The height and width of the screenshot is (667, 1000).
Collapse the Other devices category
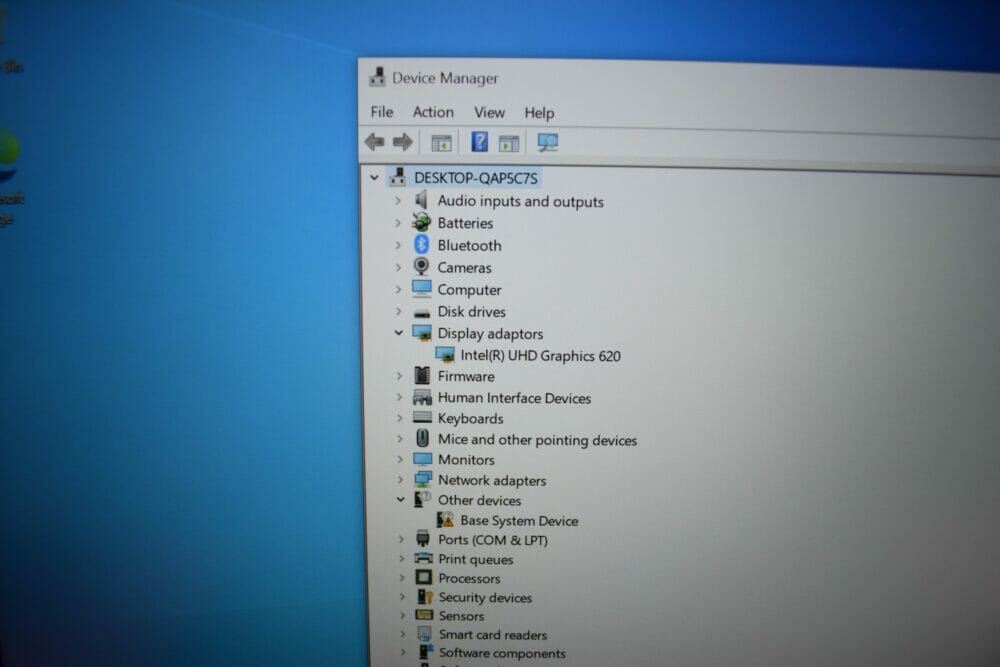pyautogui.click(x=400, y=499)
